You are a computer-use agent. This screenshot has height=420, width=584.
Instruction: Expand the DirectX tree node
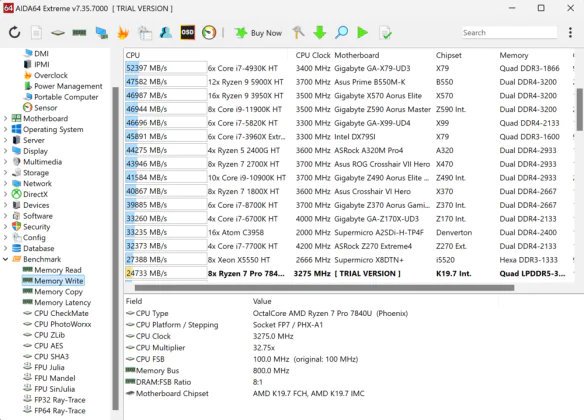tap(5, 194)
